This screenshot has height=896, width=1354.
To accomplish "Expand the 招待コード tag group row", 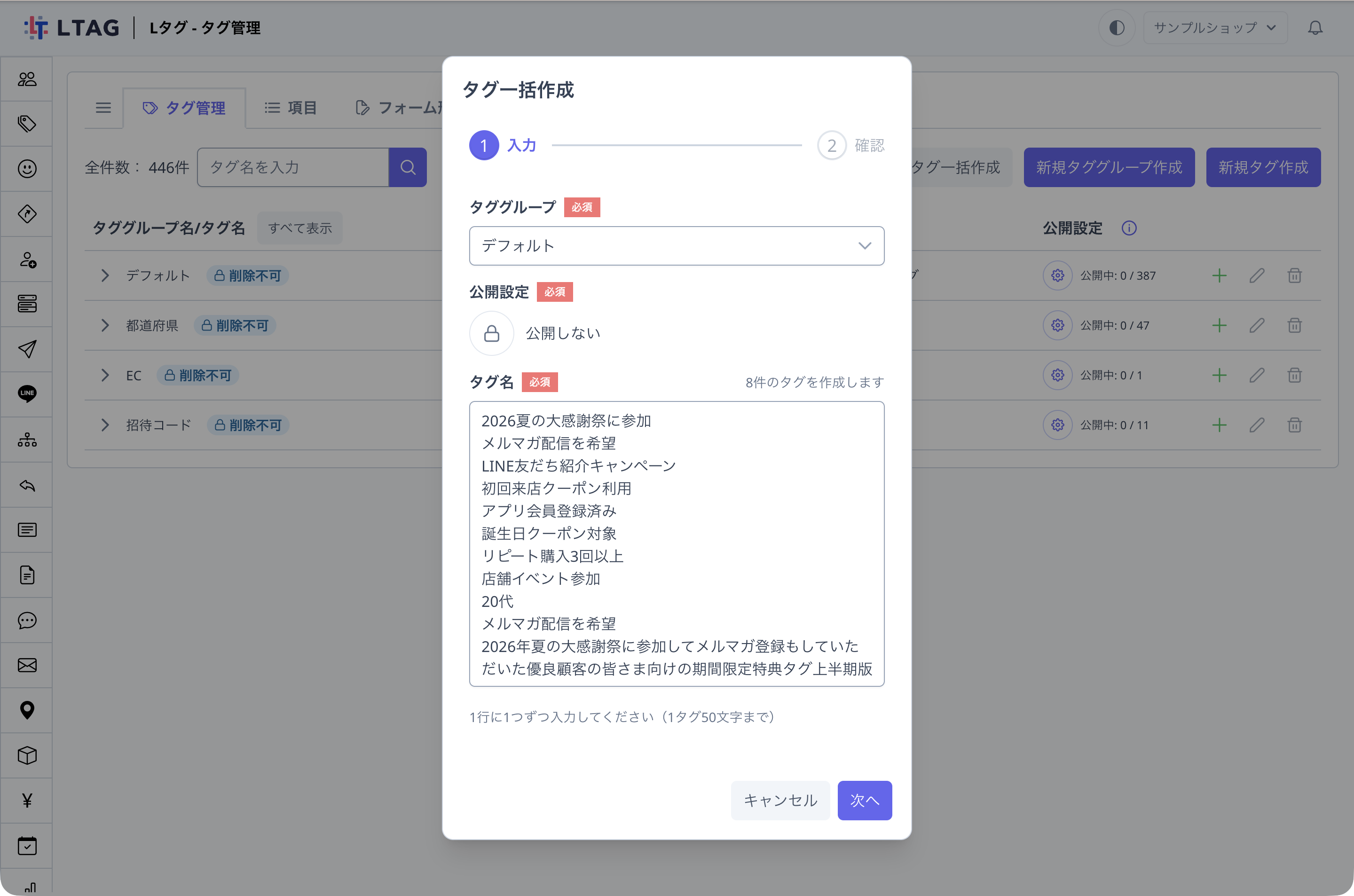I will pos(104,425).
